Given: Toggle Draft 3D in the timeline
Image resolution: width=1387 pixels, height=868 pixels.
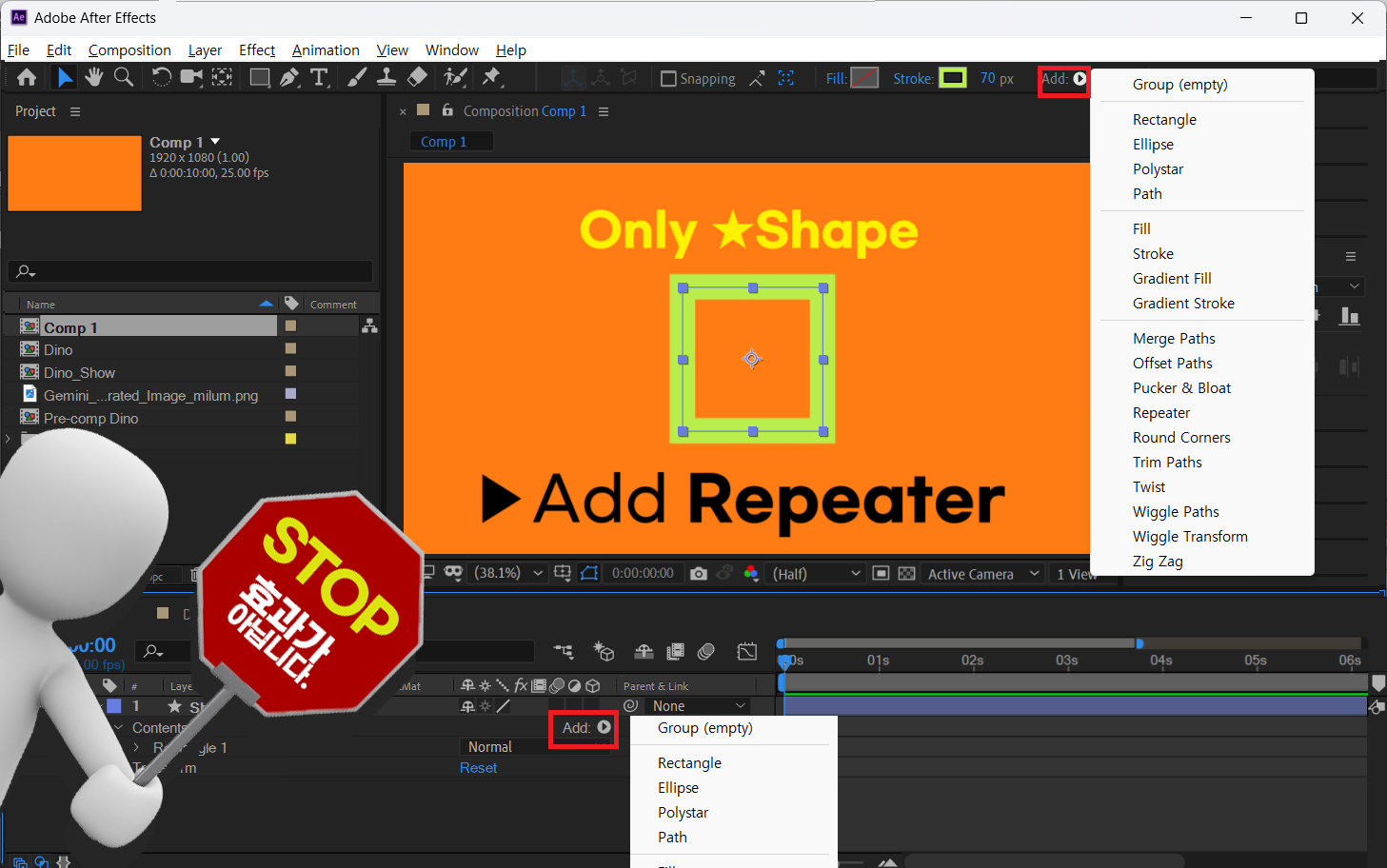Looking at the screenshot, I should [x=604, y=651].
